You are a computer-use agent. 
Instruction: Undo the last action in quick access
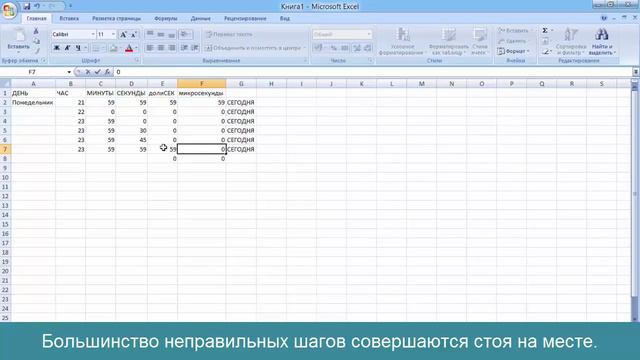[x=37, y=7]
